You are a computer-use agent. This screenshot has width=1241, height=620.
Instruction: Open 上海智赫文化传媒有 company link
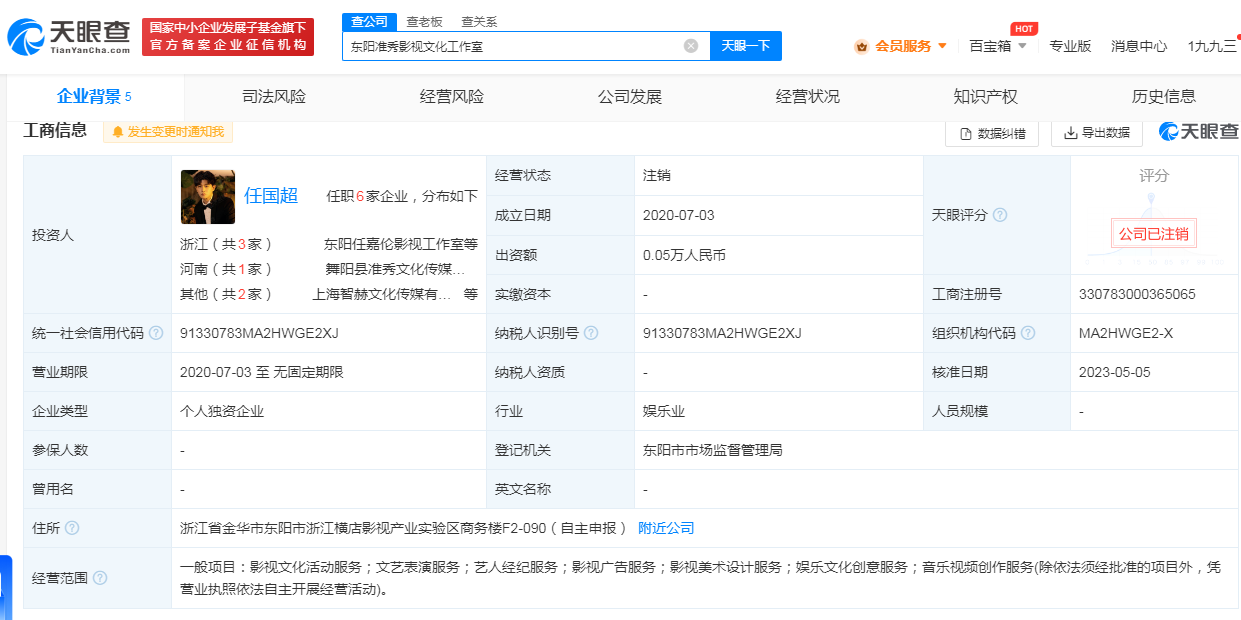(x=382, y=294)
